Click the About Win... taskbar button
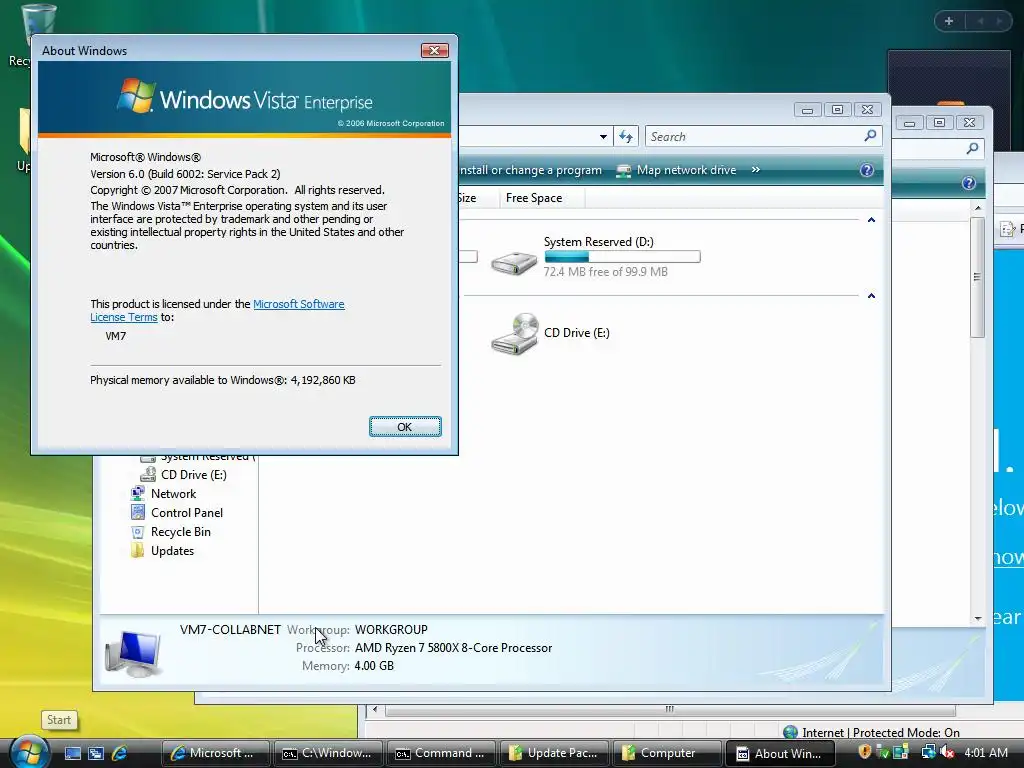Image resolution: width=1024 pixels, height=768 pixels. pyautogui.click(x=780, y=753)
